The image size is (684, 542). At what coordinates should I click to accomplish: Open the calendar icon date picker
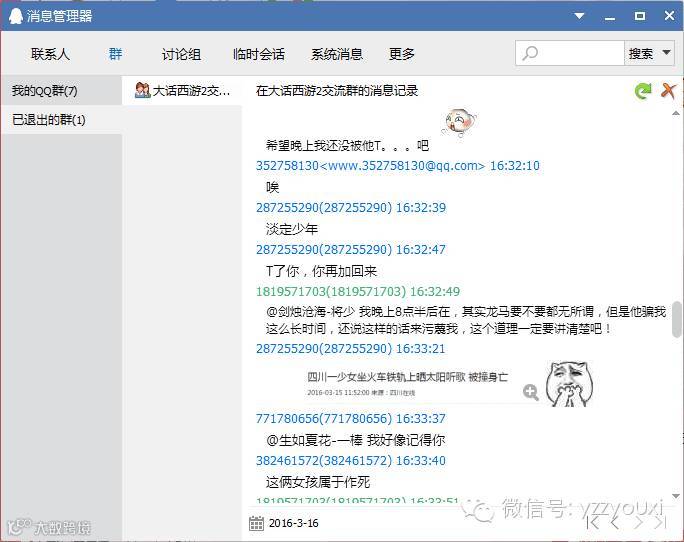click(256, 523)
